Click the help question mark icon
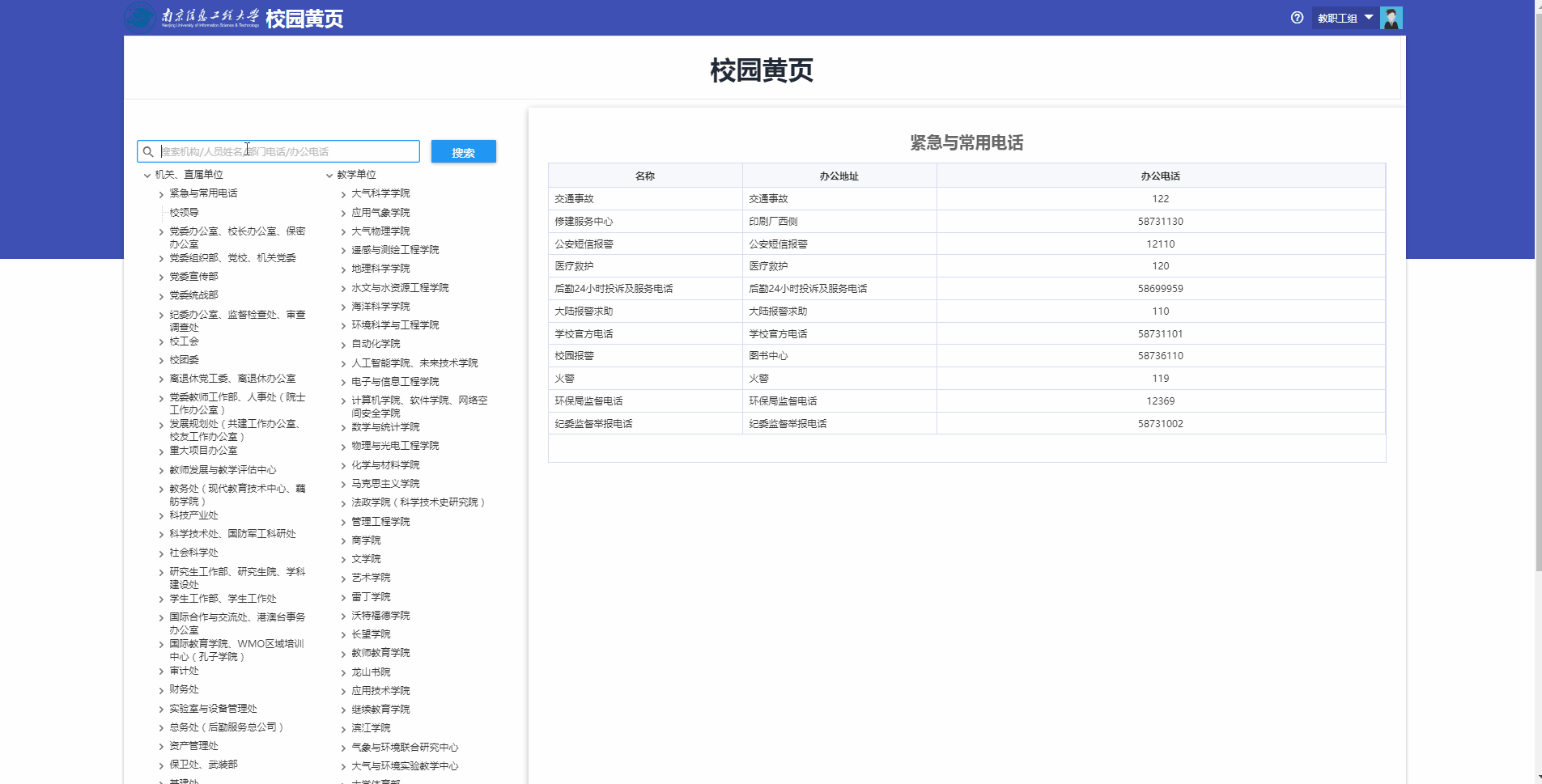This screenshot has width=1542, height=784. point(1297,18)
